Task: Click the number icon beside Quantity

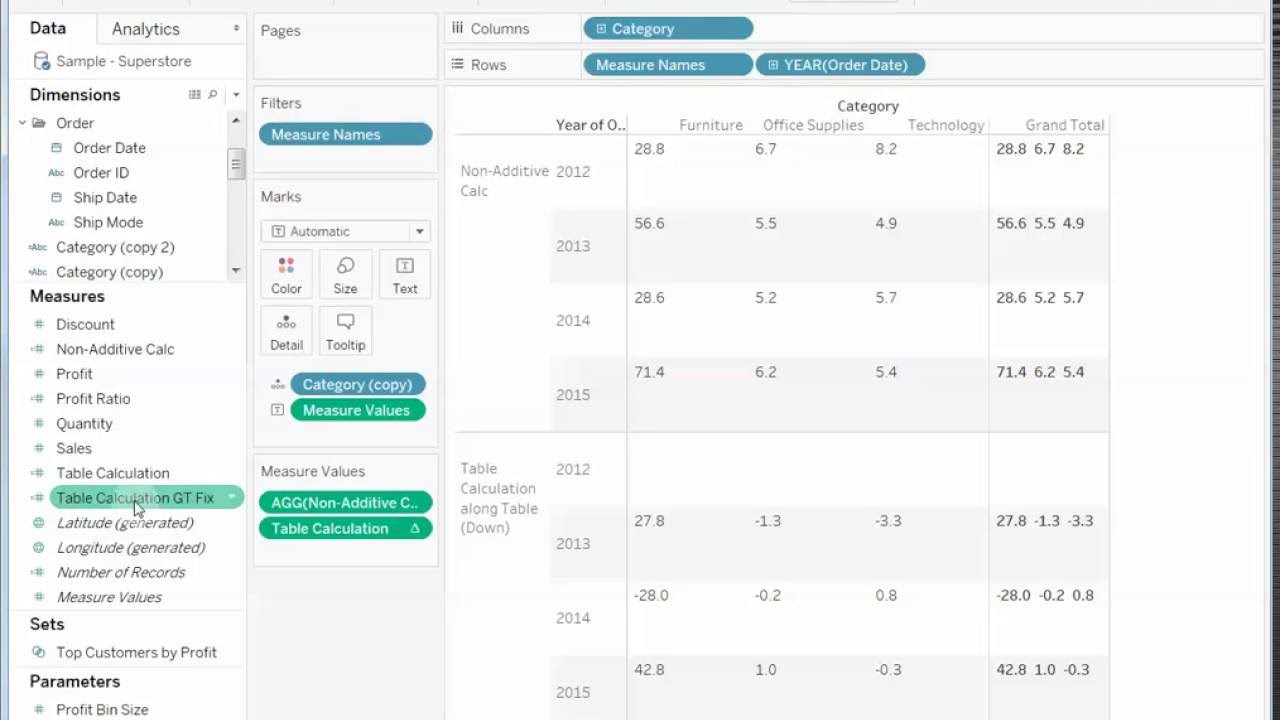Action: (x=39, y=424)
